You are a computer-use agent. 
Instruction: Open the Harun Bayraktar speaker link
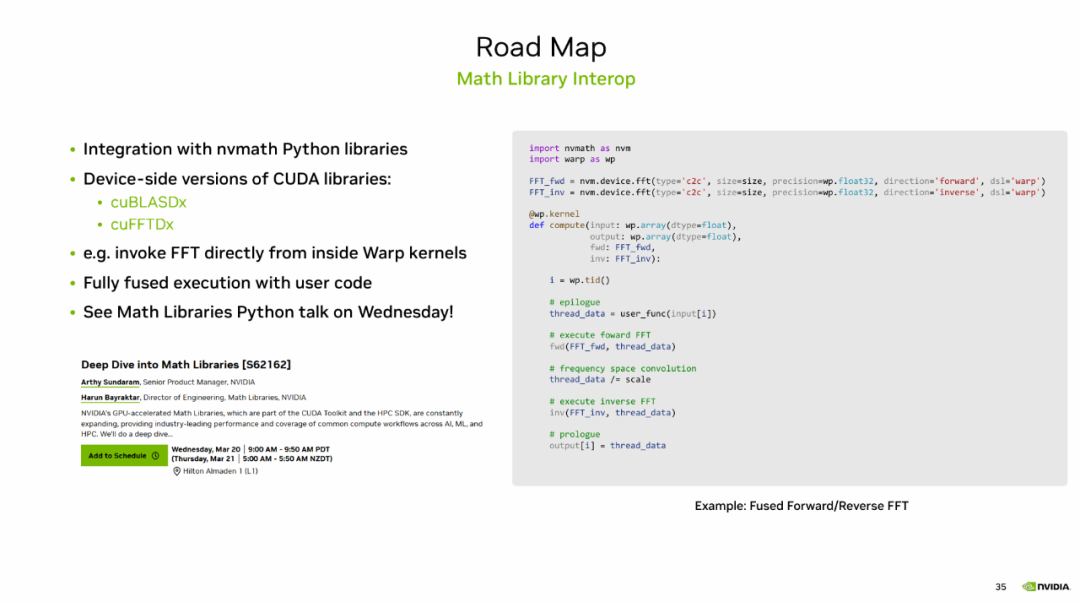coord(110,397)
